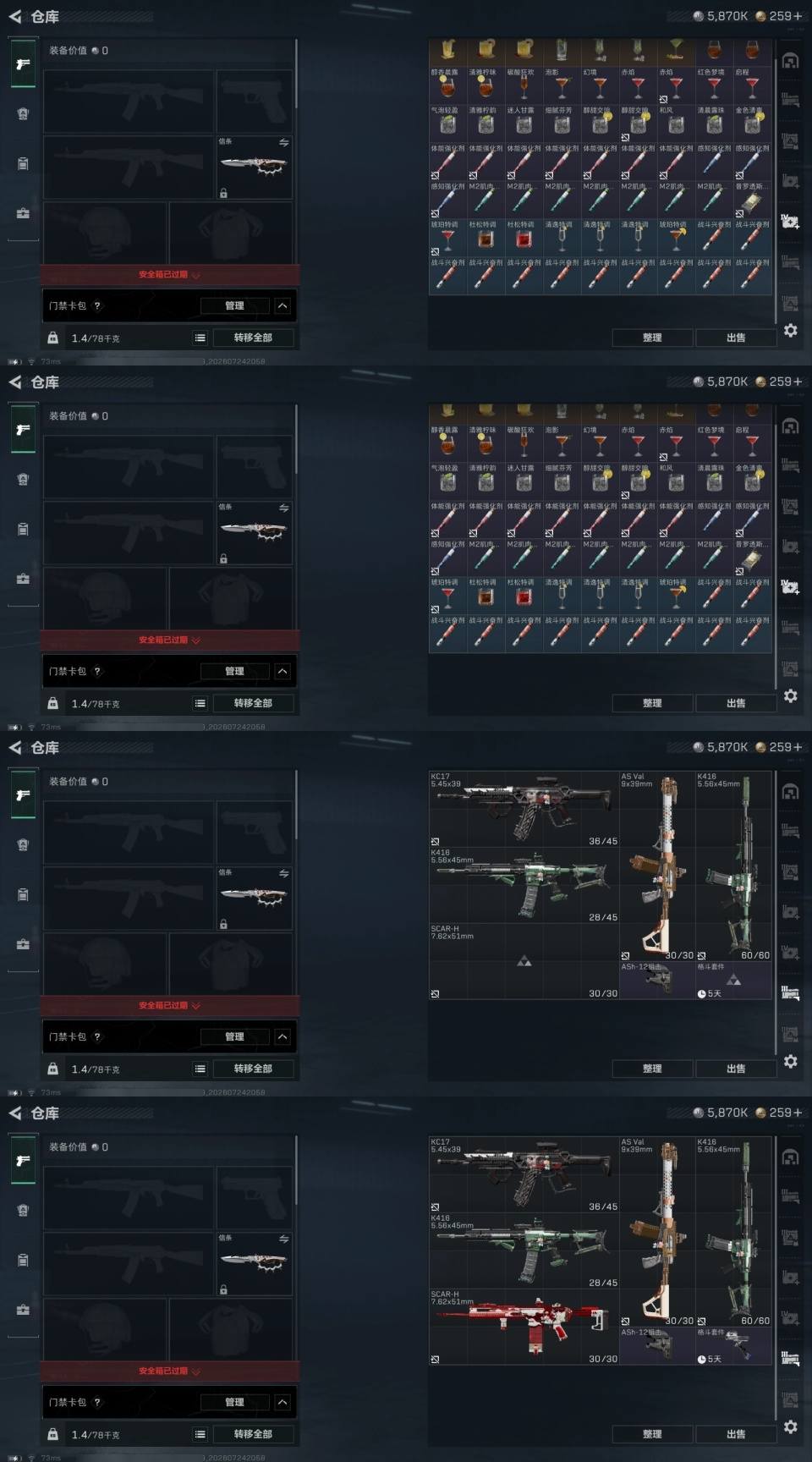Select the armor vest sidebar icon in third screenshot
This screenshot has width=812, height=1462.
click(23, 845)
